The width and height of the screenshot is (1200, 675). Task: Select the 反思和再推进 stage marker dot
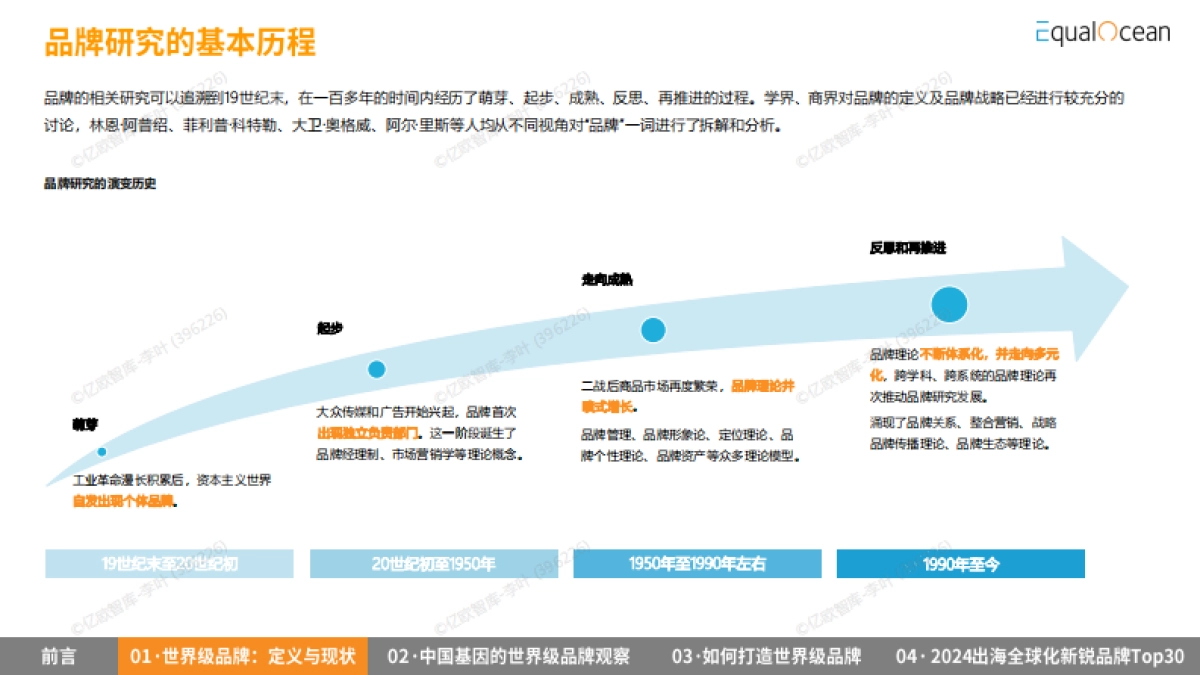point(949,304)
